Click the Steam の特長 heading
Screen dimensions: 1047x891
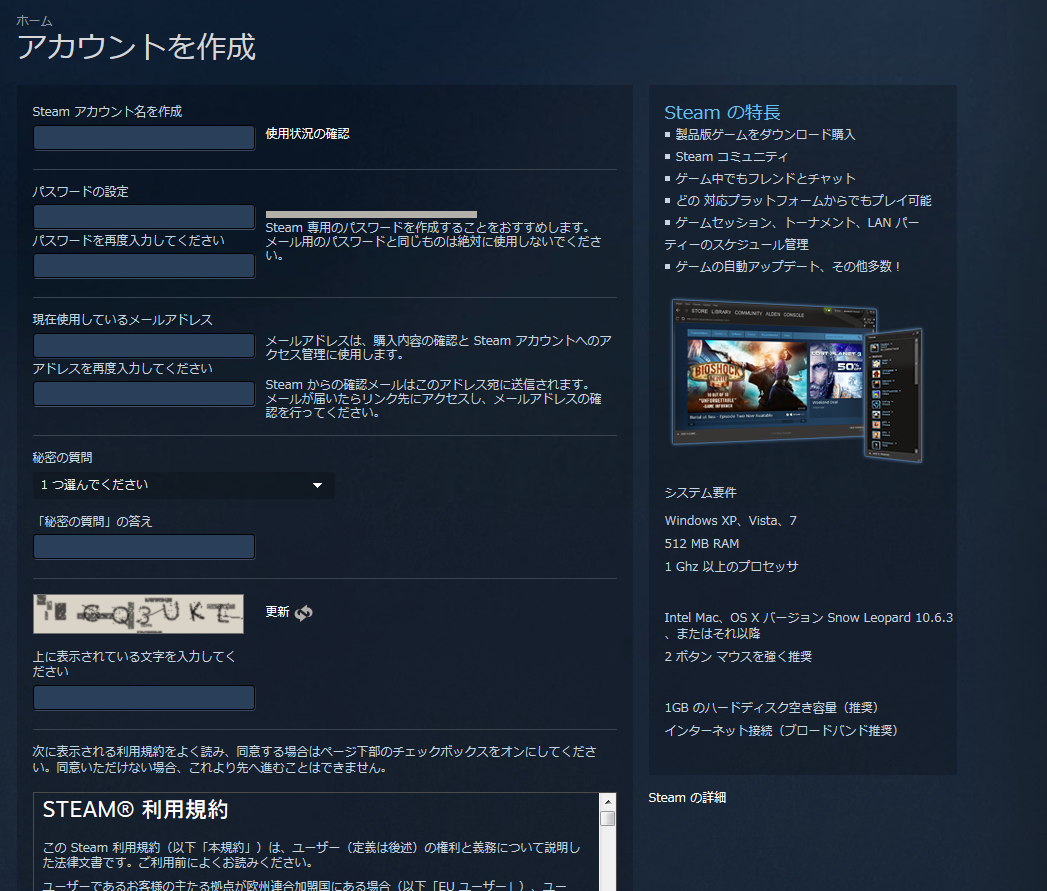(x=722, y=112)
